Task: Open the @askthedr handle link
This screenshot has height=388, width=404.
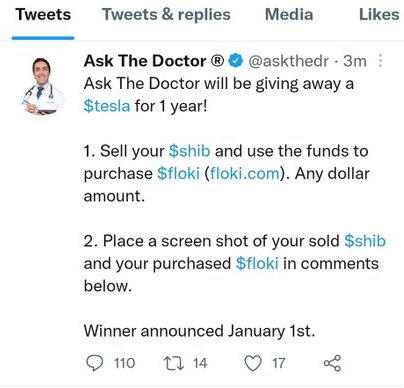Action: (x=289, y=61)
